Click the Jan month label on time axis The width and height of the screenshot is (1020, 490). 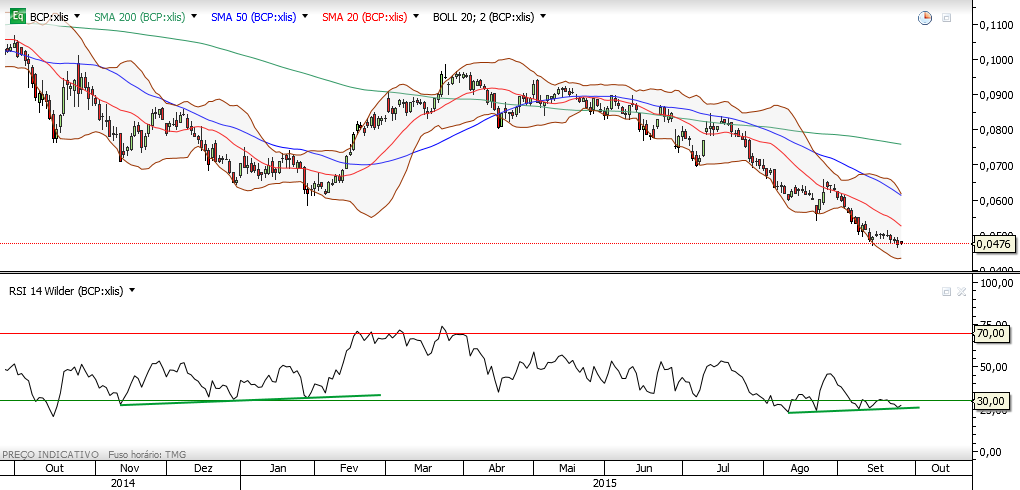click(x=279, y=469)
